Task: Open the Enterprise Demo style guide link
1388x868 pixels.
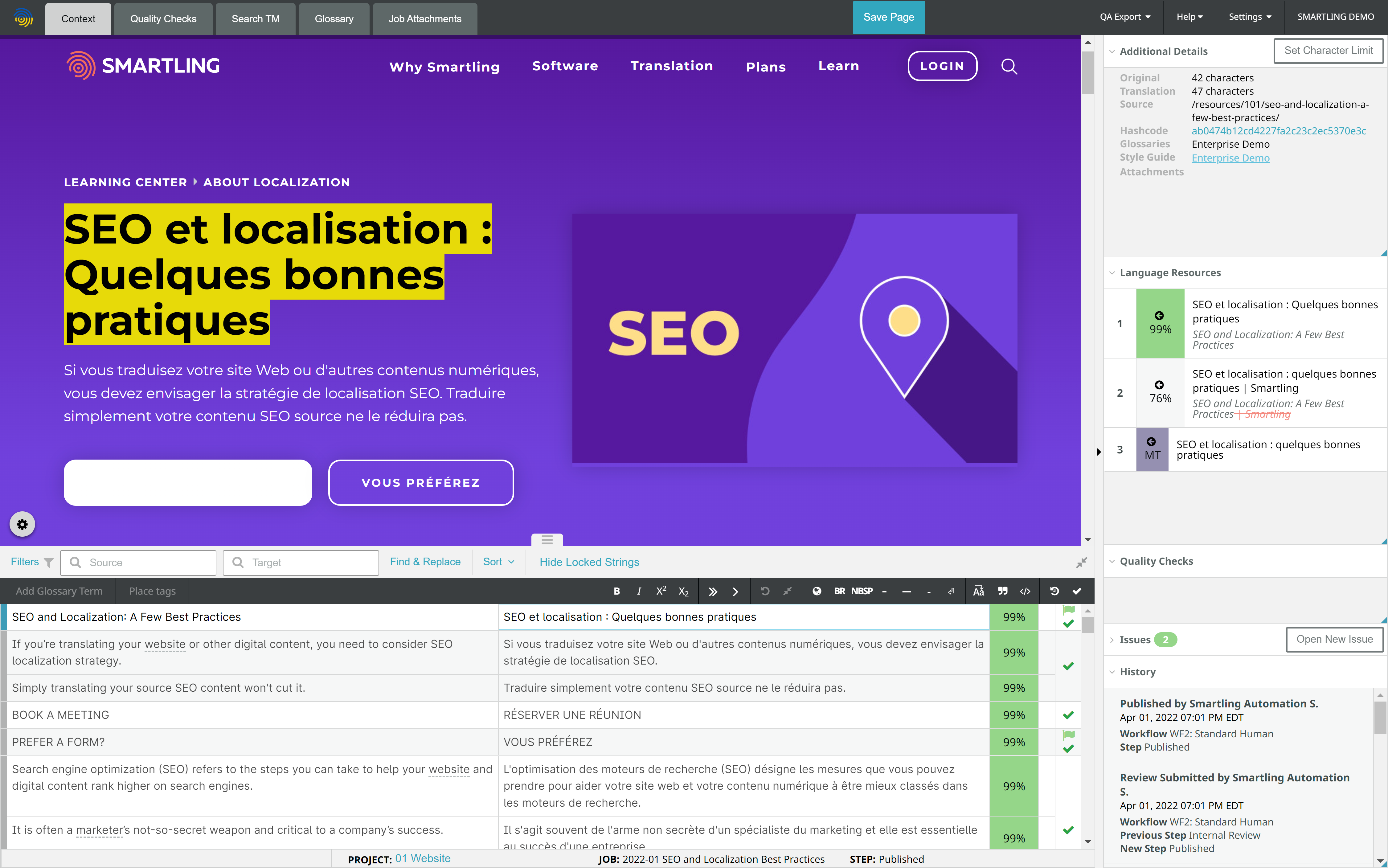Action: (x=1230, y=158)
